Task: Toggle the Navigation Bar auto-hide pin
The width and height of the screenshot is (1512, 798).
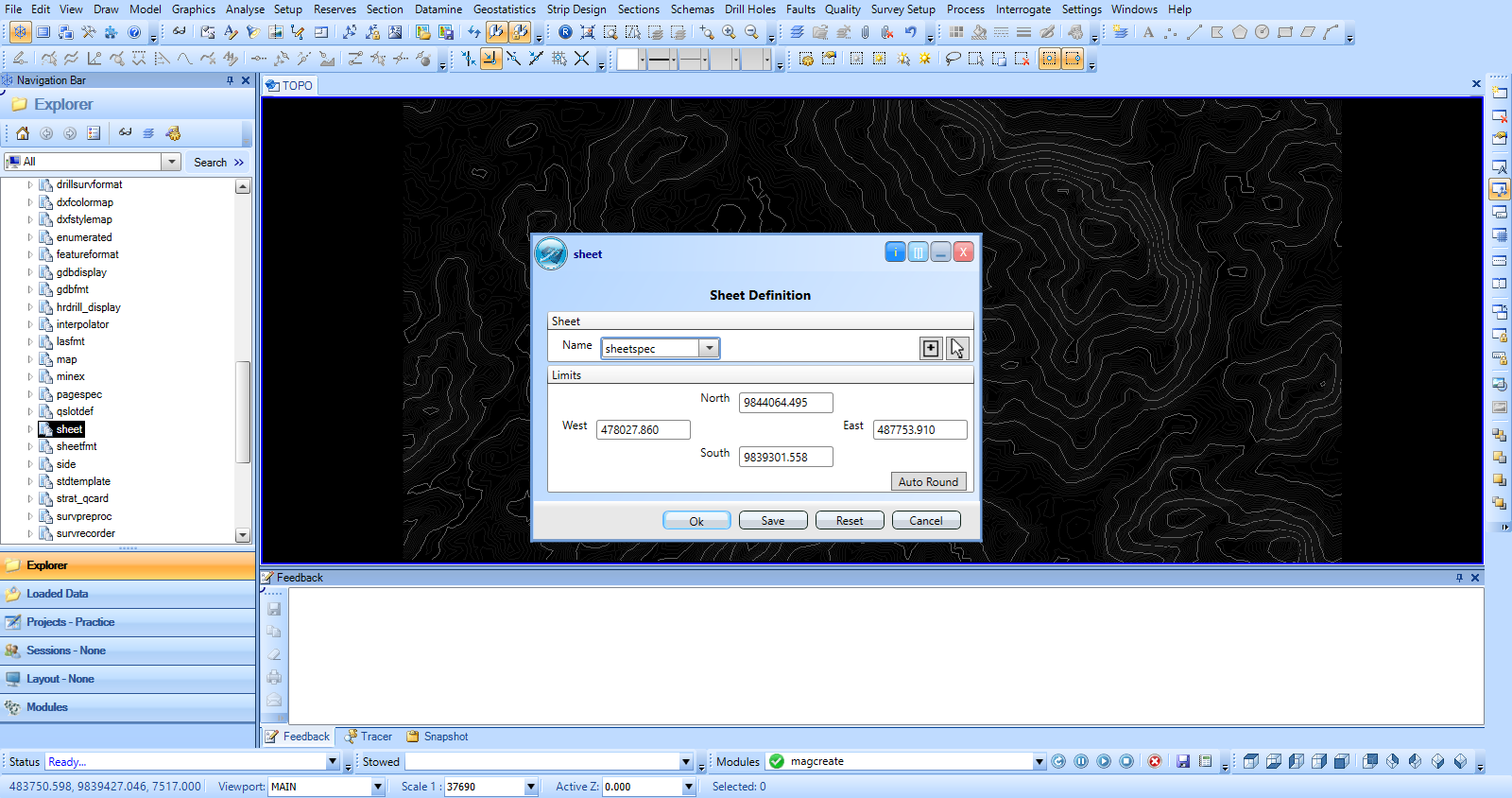Action: pyautogui.click(x=230, y=80)
